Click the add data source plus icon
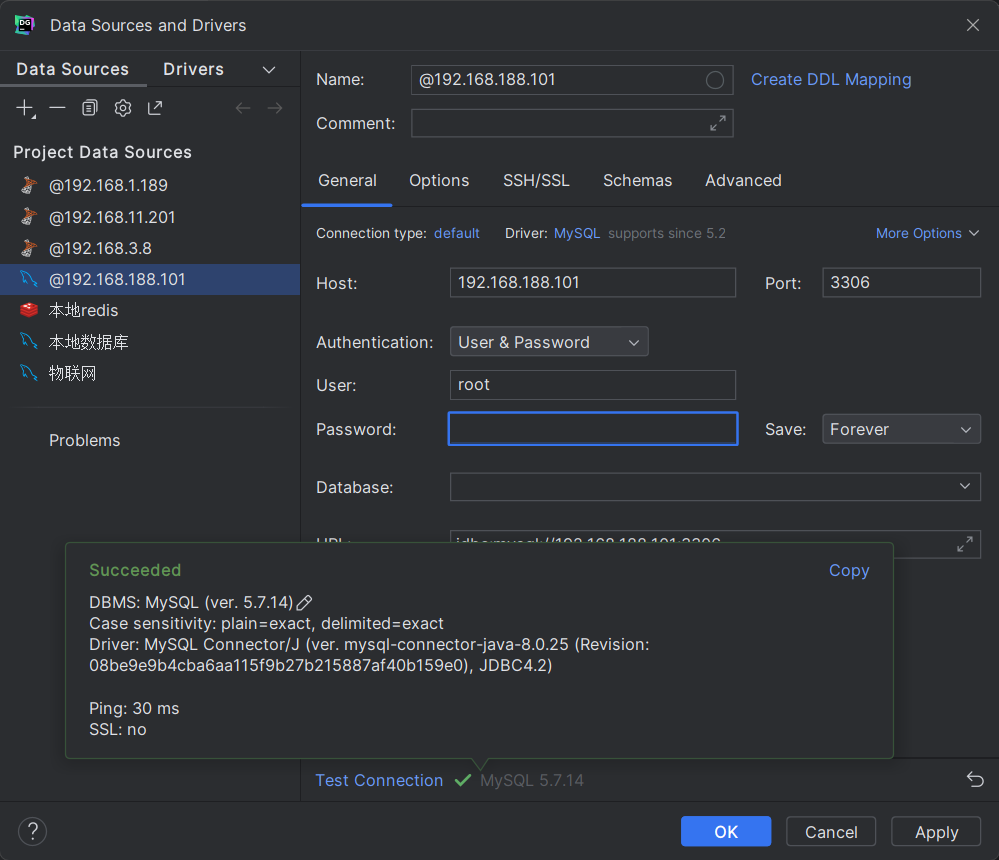 click(25, 108)
